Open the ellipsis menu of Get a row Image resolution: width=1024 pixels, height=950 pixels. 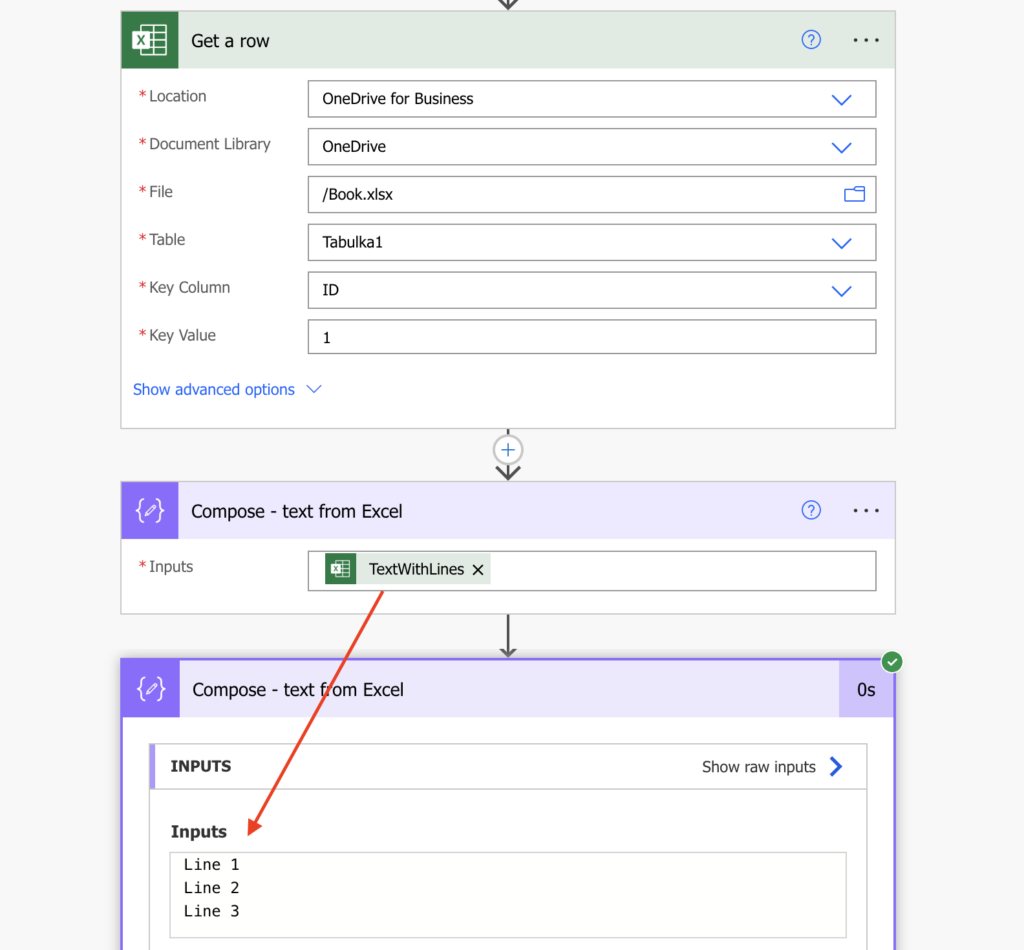tap(865, 40)
